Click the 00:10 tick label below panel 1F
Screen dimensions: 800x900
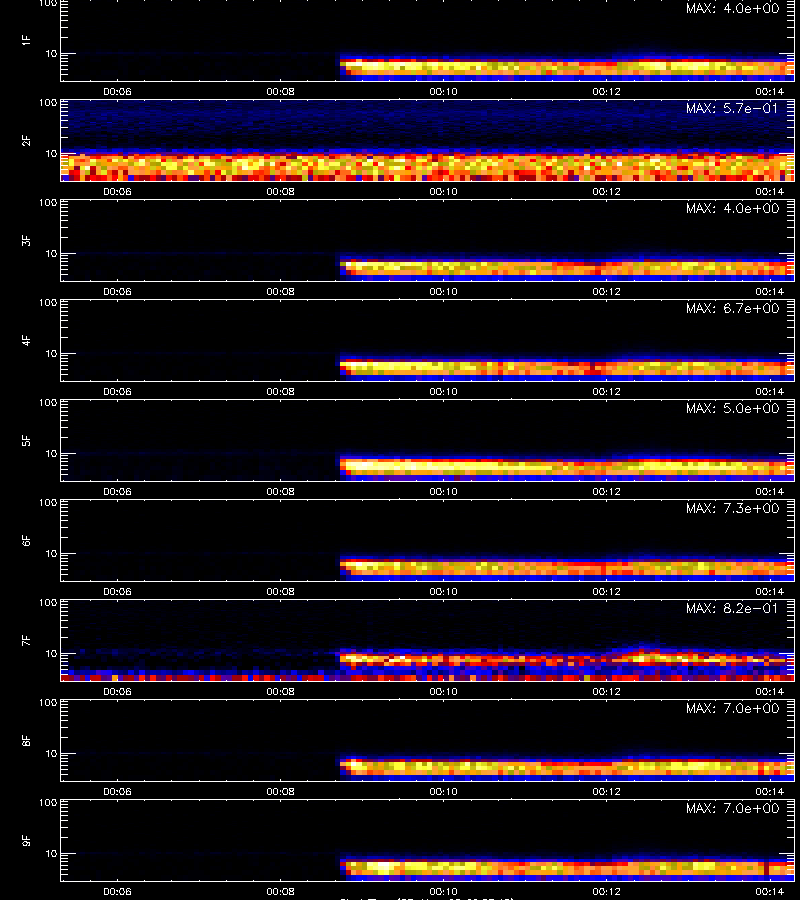[443, 91]
